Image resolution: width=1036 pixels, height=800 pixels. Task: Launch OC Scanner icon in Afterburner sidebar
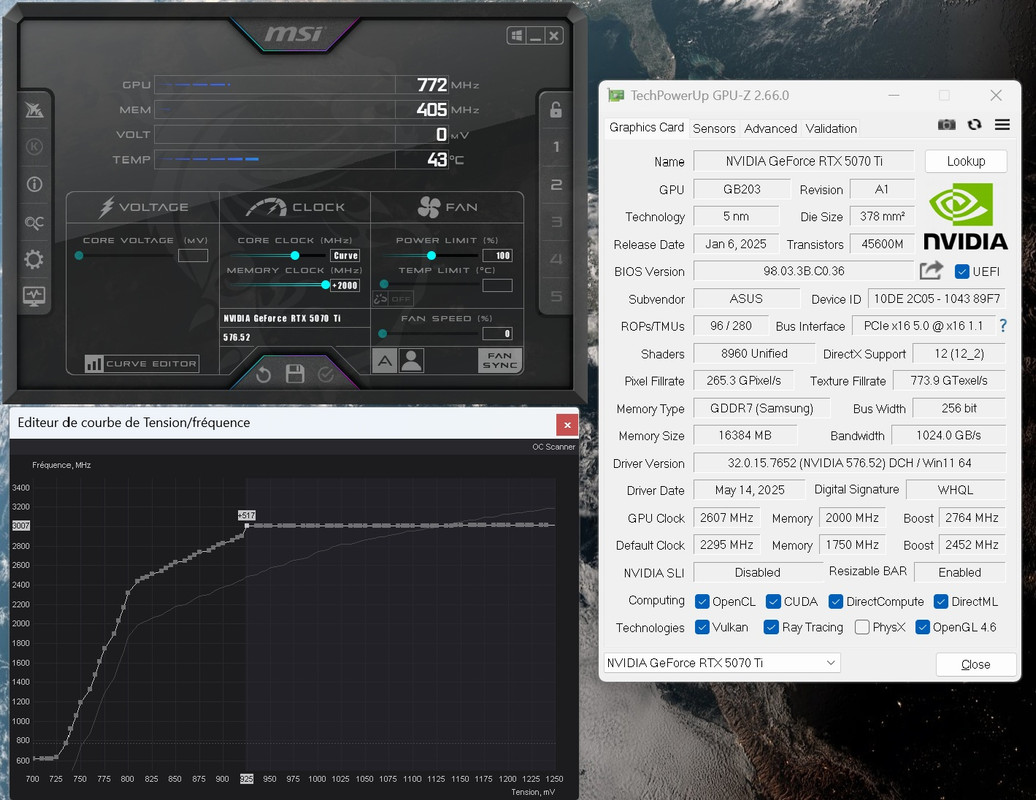point(34,223)
